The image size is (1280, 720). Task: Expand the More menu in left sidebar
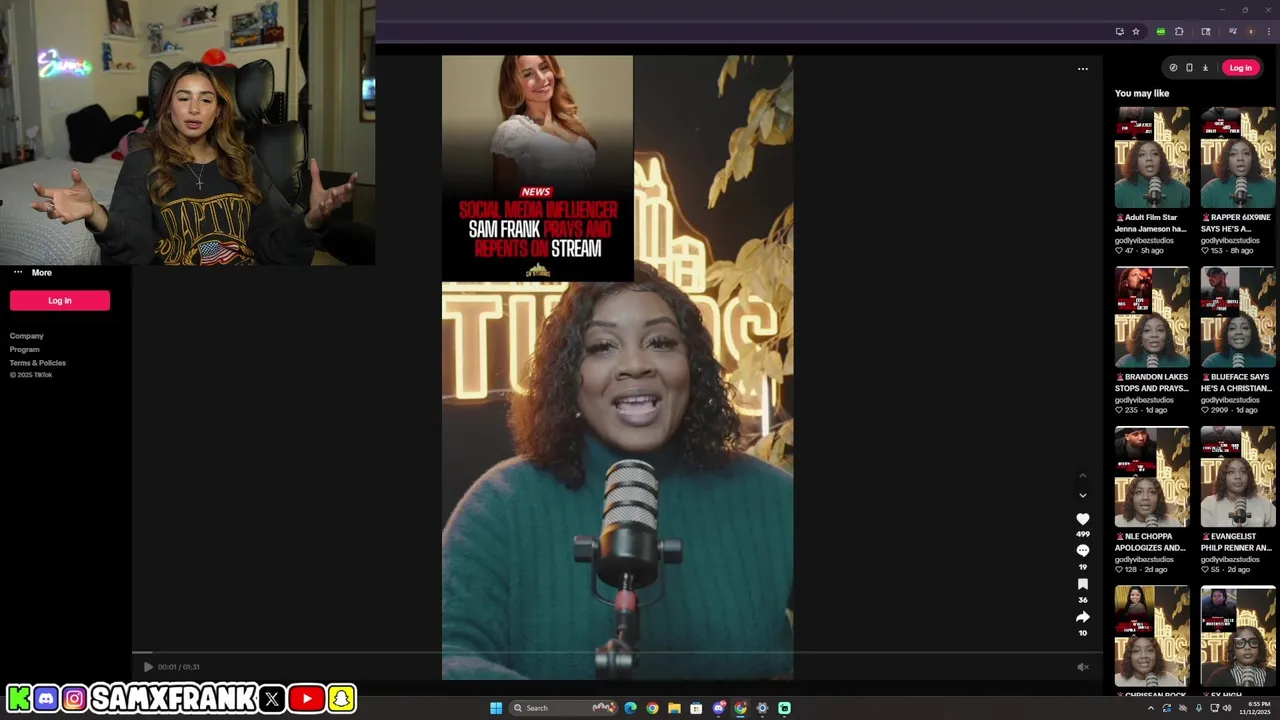[x=32, y=272]
